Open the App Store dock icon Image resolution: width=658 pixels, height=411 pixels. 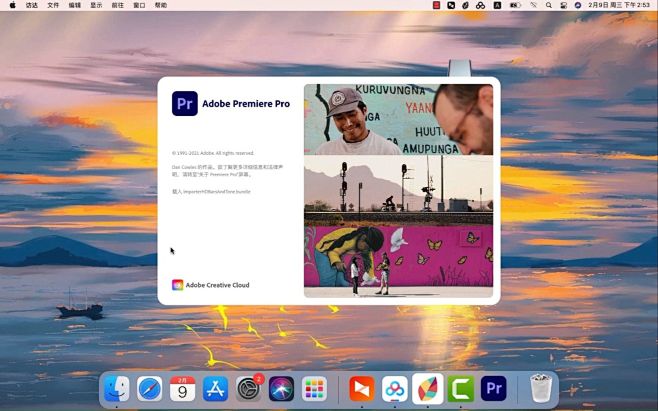click(216, 389)
